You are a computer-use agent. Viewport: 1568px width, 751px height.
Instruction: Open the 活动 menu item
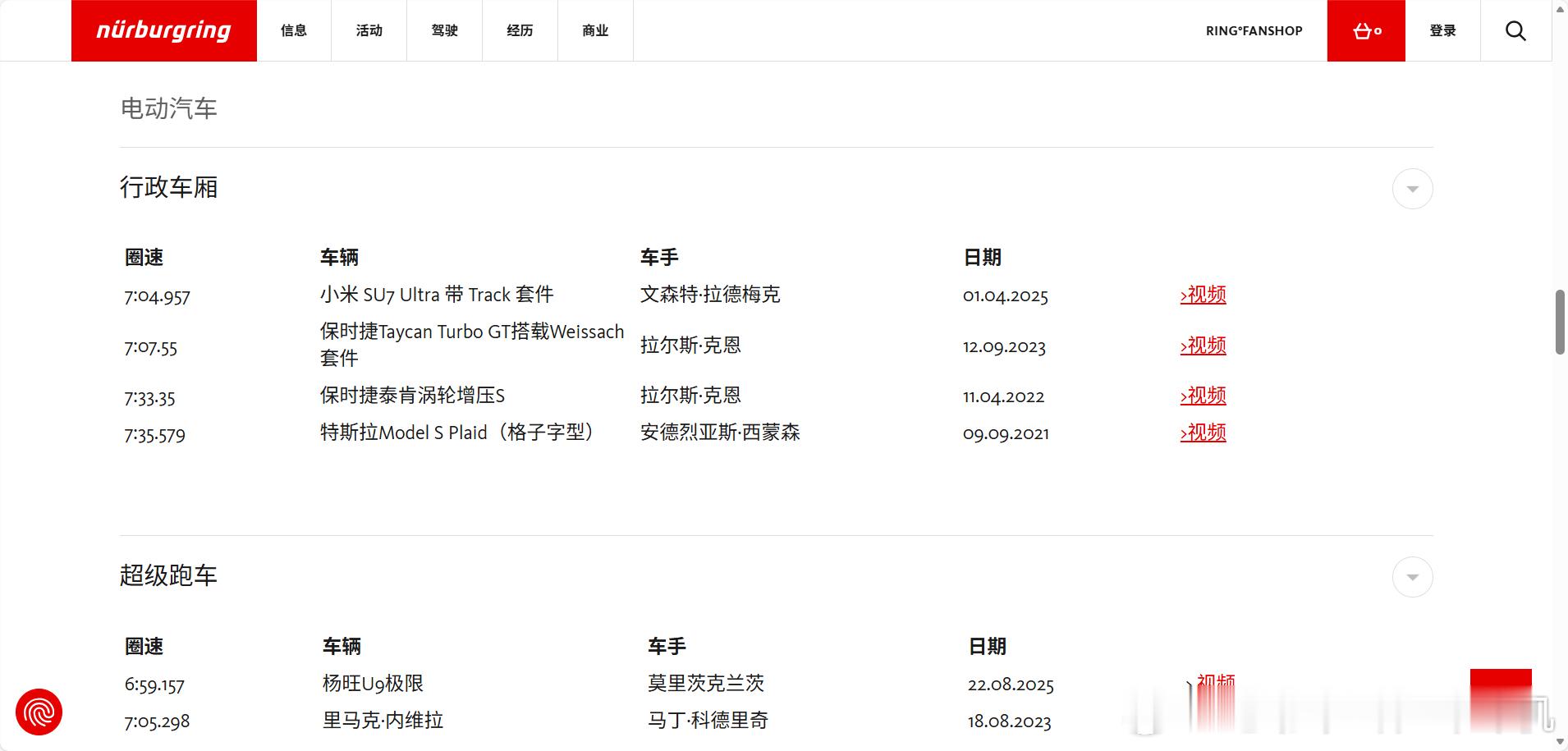(x=368, y=30)
